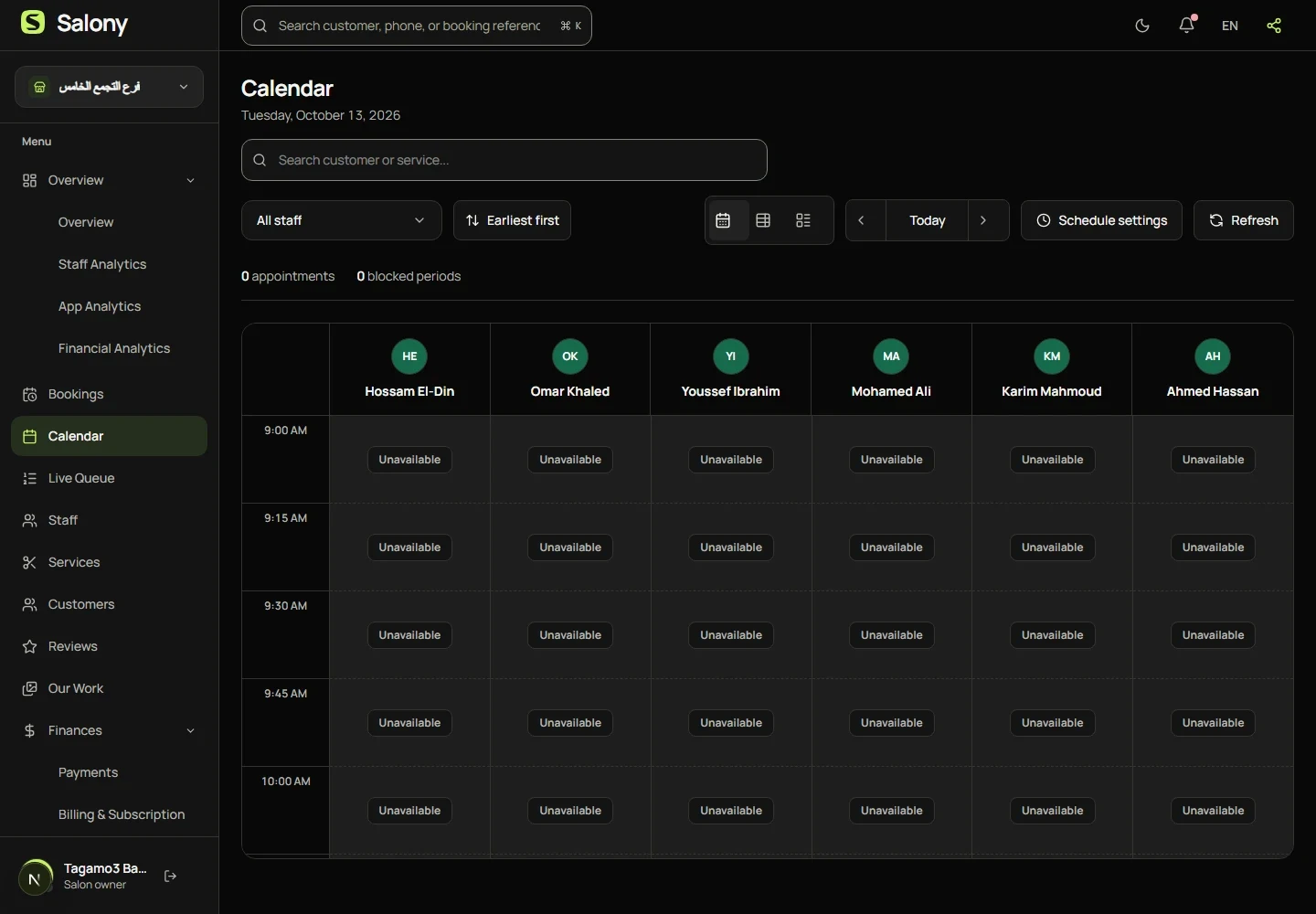Open Our Work gallery page
1316x914 pixels.
109,688
